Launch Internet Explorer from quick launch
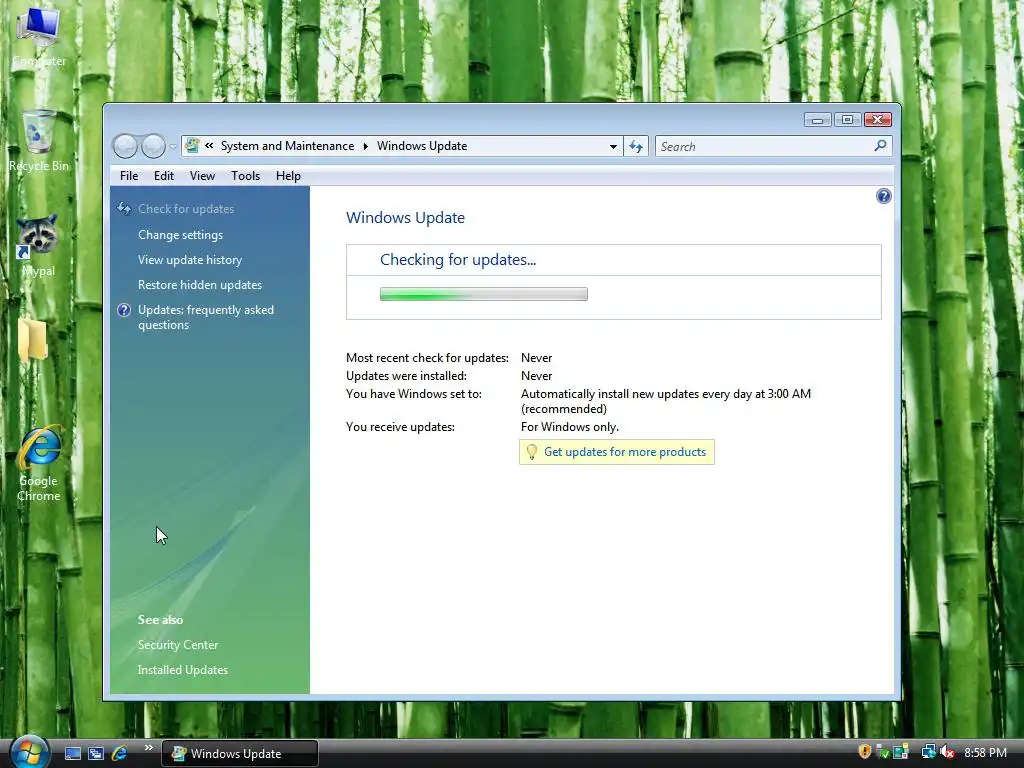The width and height of the screenshot is (1024, 768). pyautogui.click(x=120, y=753)
